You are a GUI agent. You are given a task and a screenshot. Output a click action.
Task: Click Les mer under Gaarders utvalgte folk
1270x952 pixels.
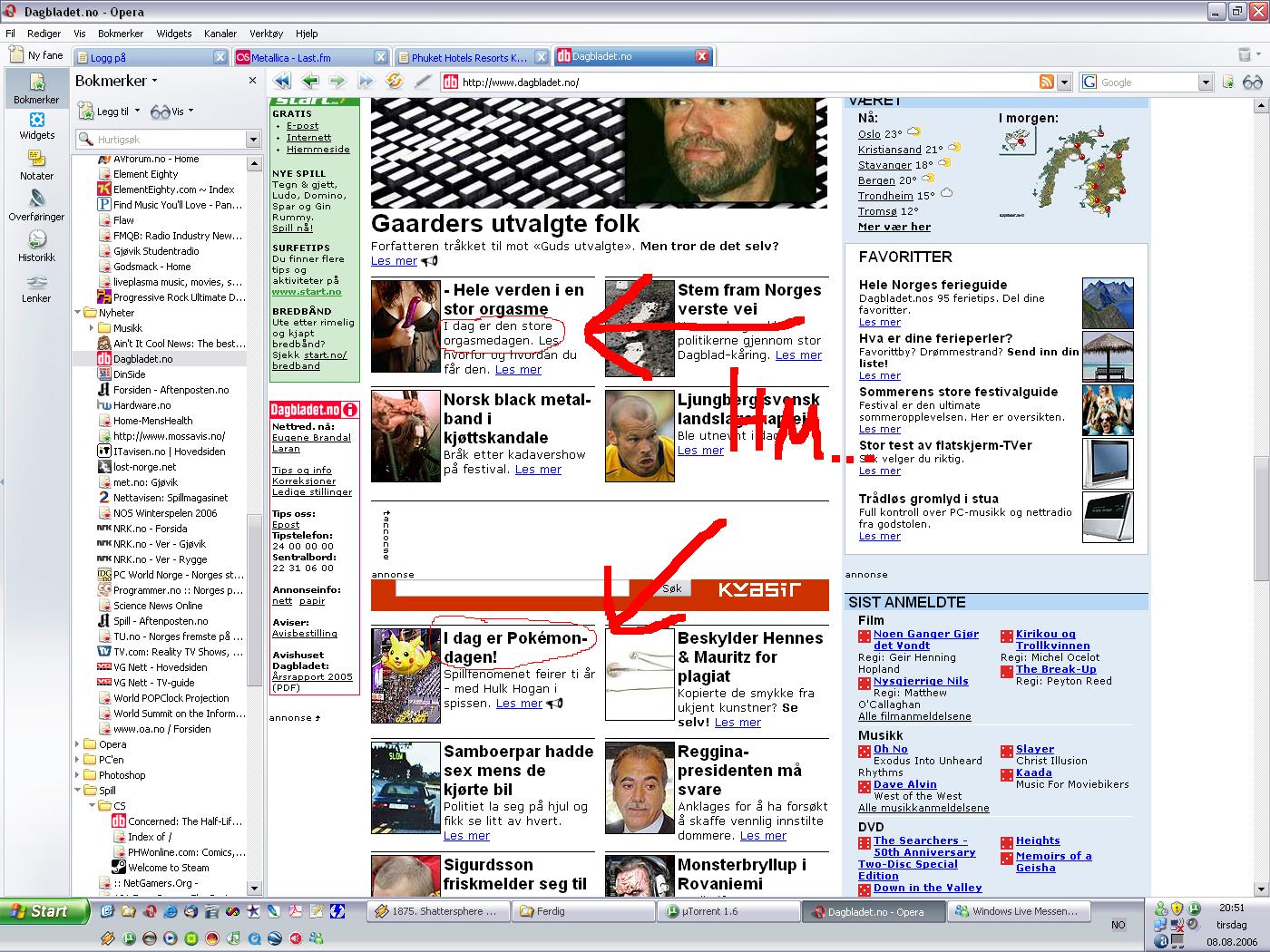(394, 261)
